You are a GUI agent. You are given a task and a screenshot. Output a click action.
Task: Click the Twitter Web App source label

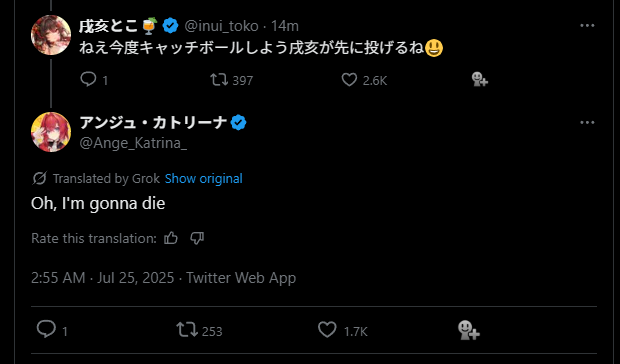point(241,278)
